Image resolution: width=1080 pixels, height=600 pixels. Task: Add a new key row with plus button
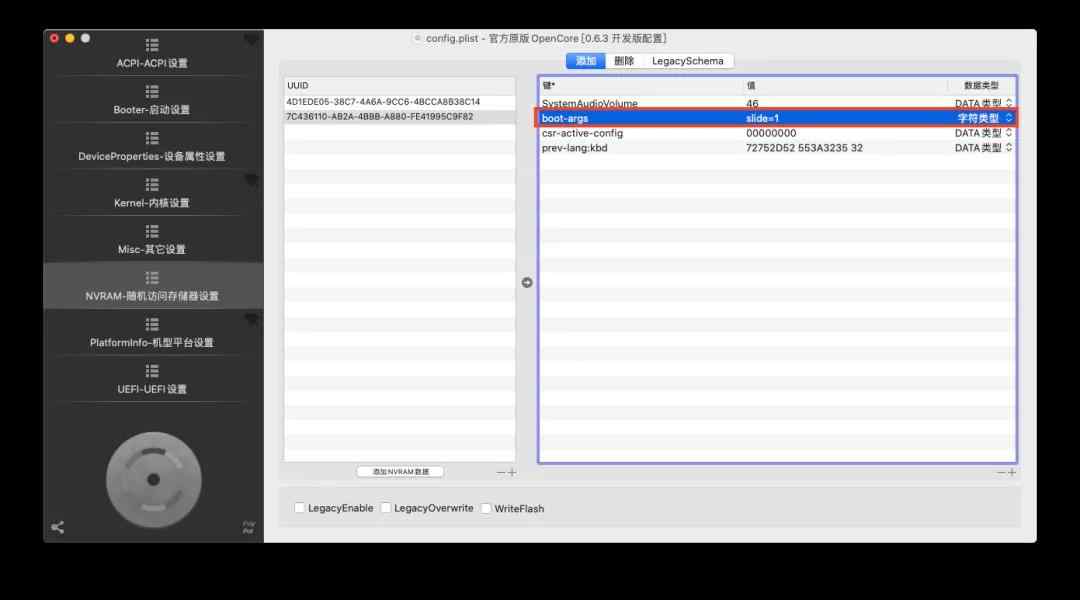click(1012, 473)
